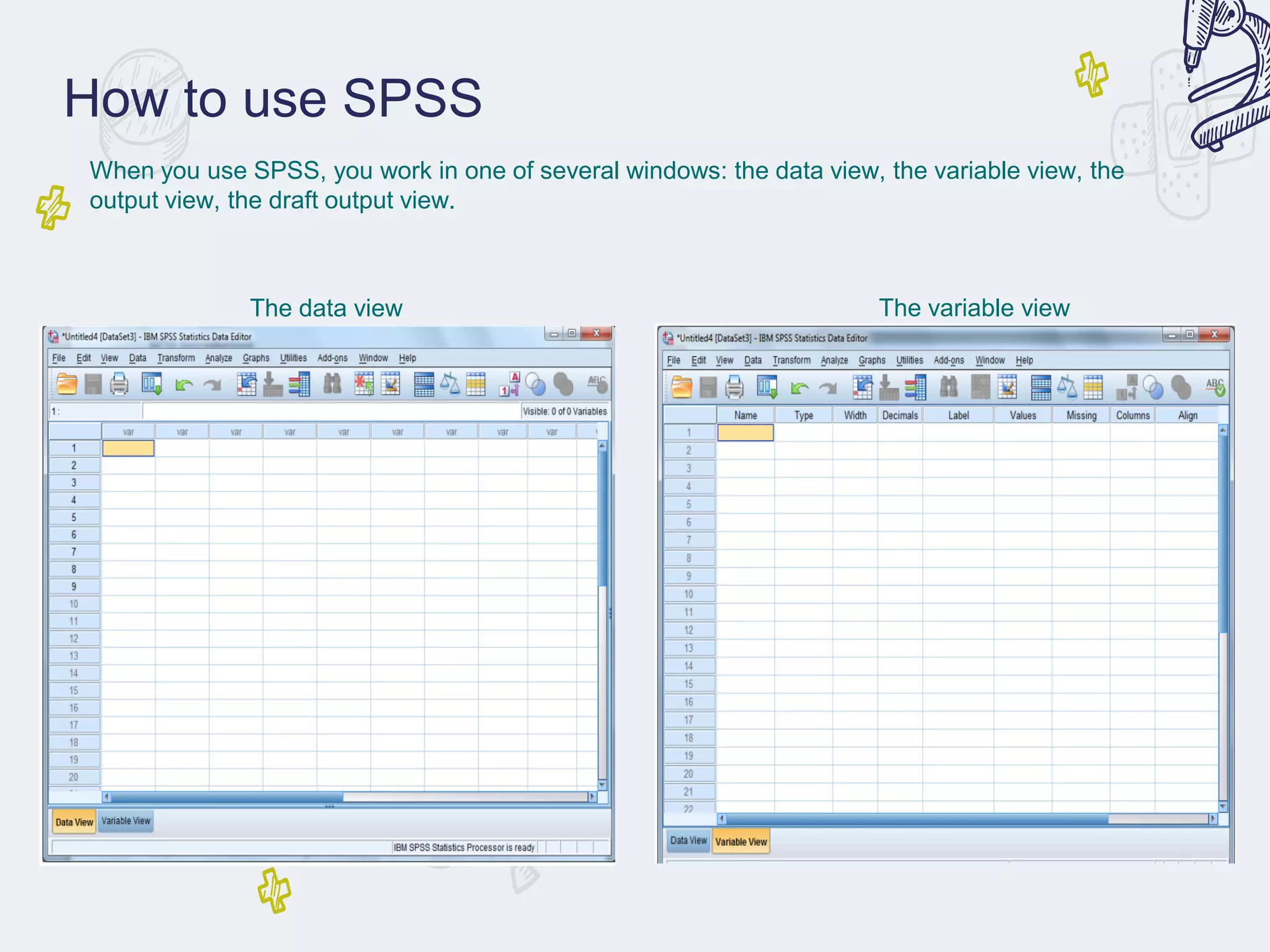Viewport: 1270px width, 952px height.
Task: Click Use variable sets icon in data view
Action: (536, 384)
